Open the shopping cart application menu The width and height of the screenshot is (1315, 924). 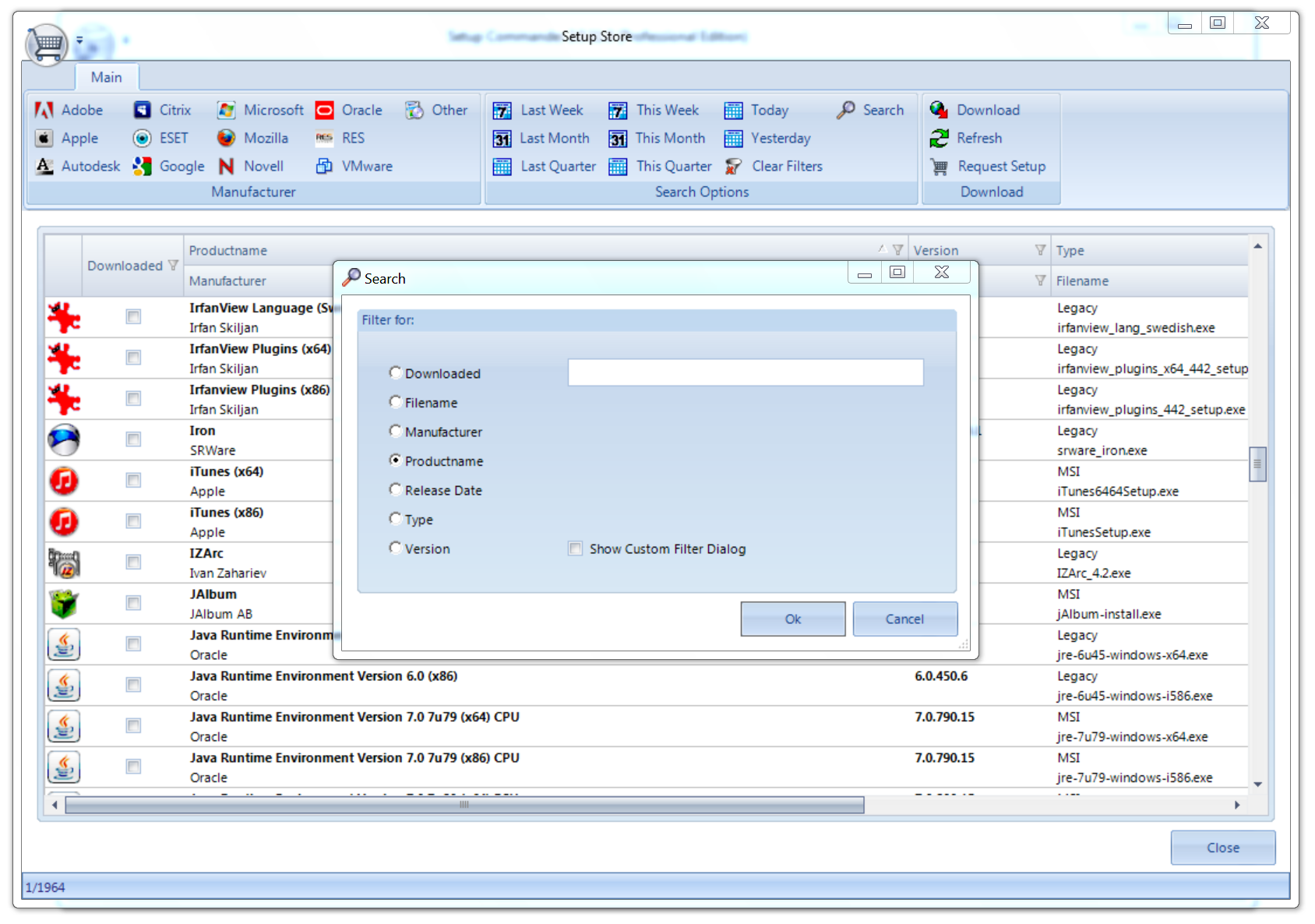pos(48,44)
